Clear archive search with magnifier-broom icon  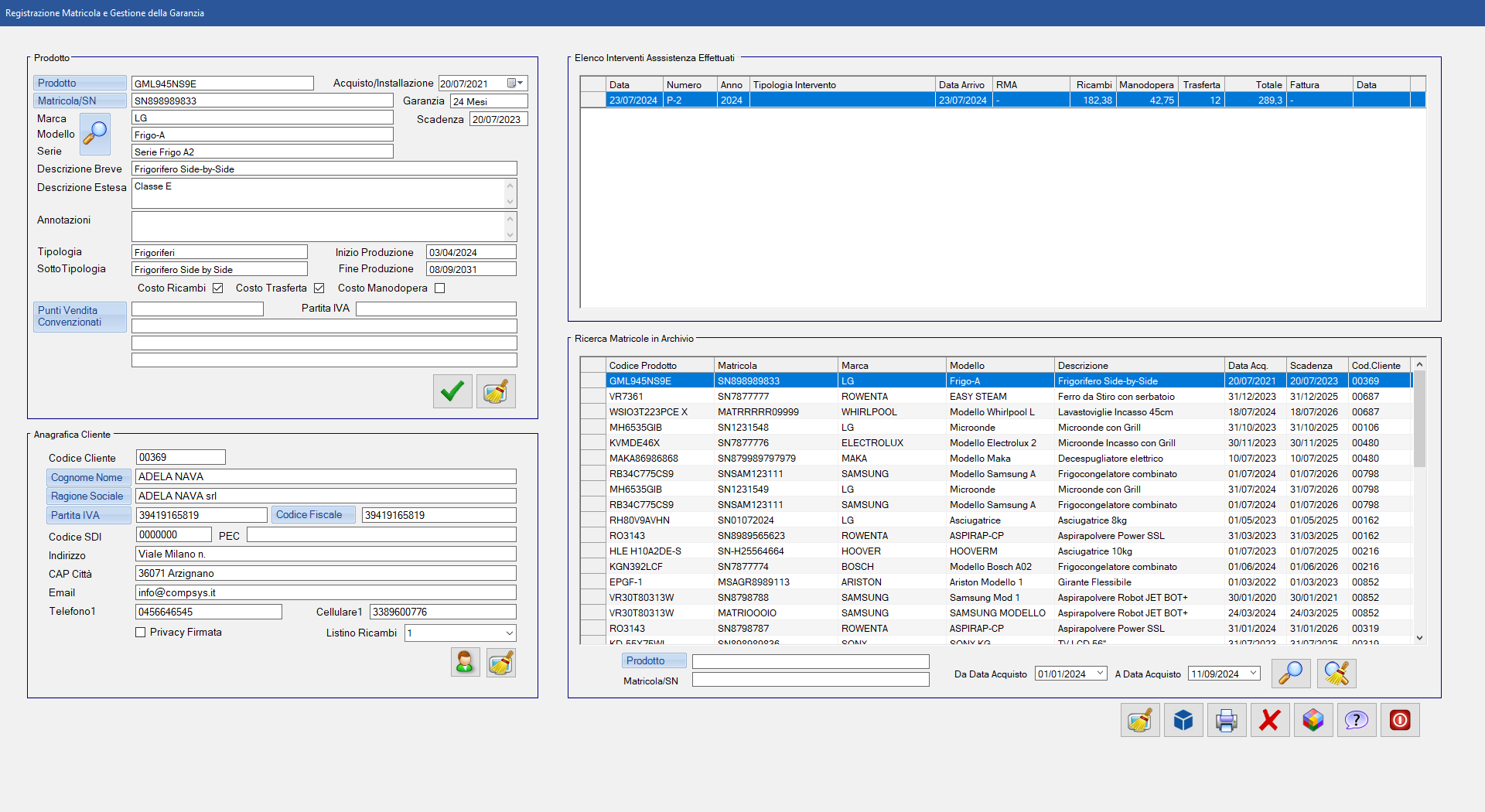[1336, 674]
